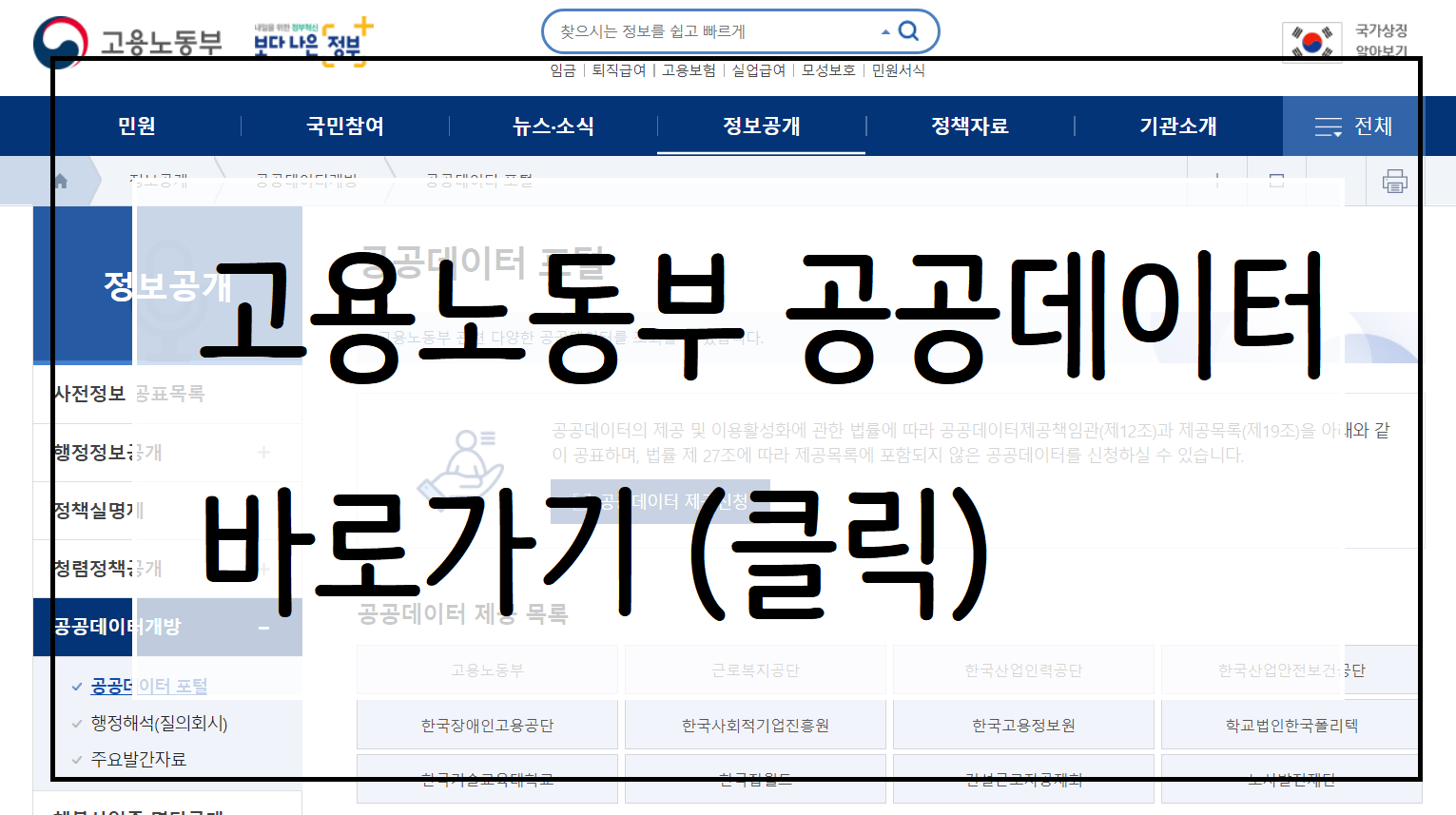Click the 학교법인한국폴리텍 button
The height and width of the screenshot is (815, 1456).
[x=1291, y=725]
